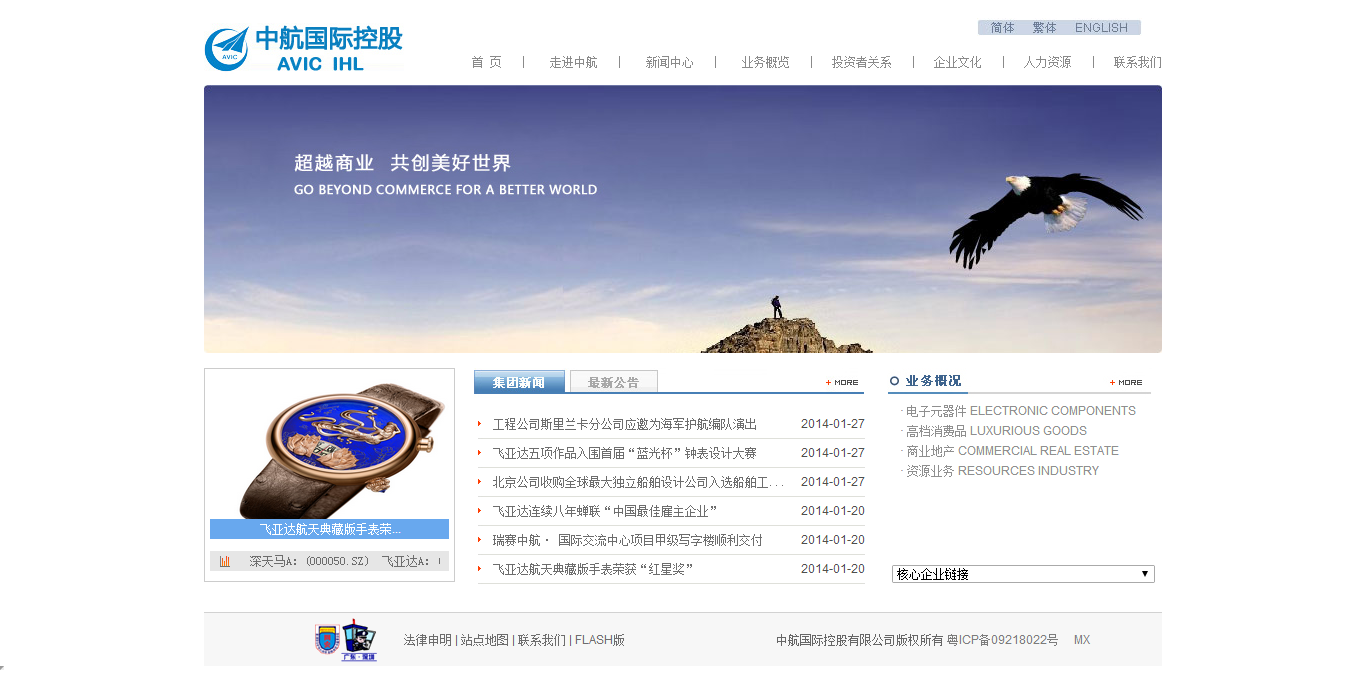Open 联系我们 in footer
The height and width of the screenshot is (682, 1366).
tap(542, 640)
